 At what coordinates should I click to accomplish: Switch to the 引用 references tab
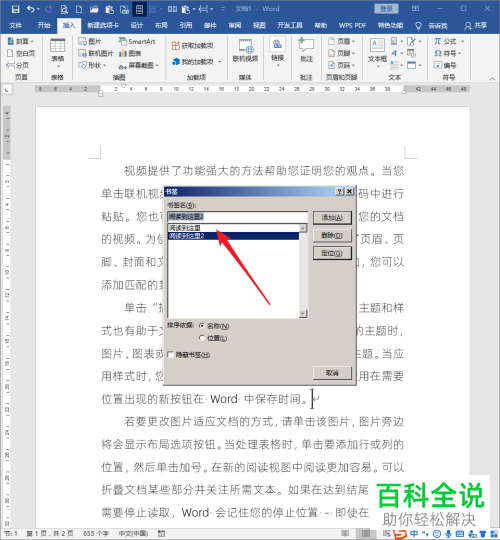186,25
